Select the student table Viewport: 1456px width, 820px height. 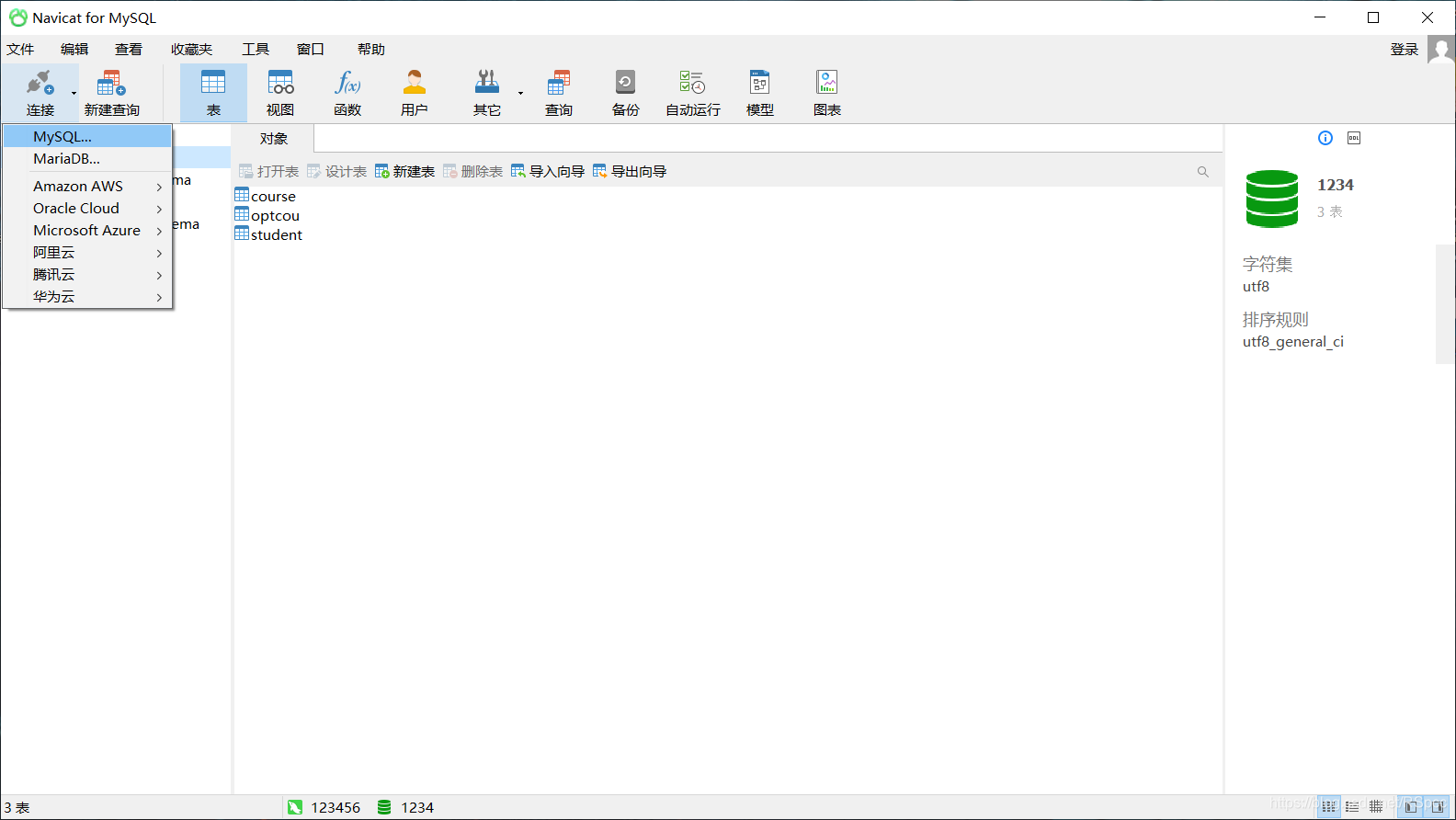268,234
